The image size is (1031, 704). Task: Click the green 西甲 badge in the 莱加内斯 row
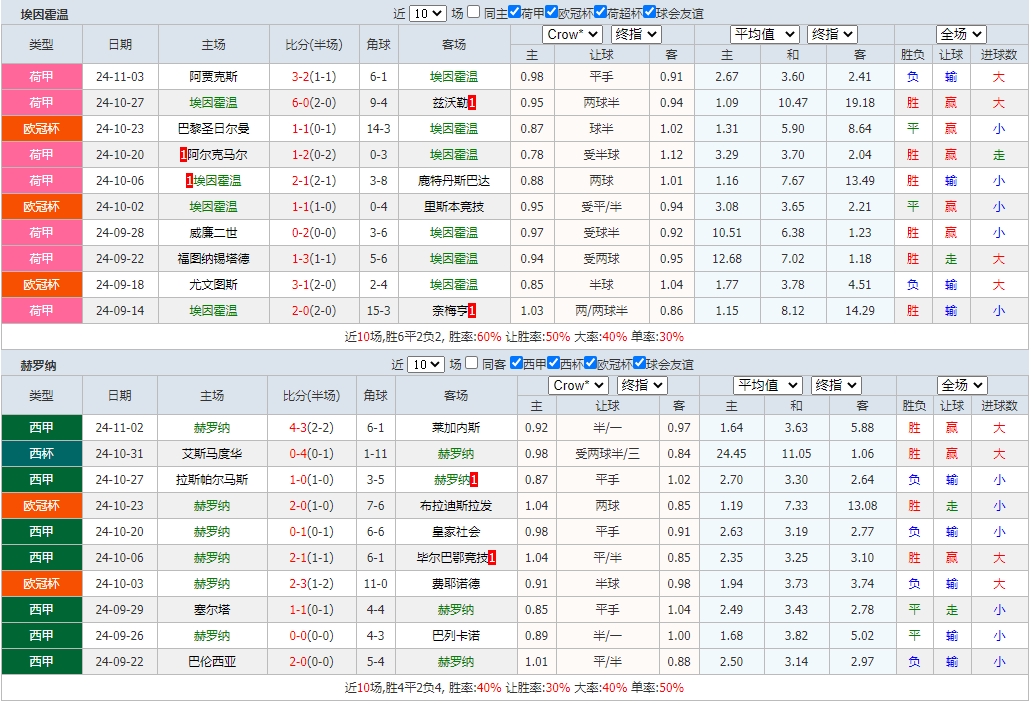41,427
